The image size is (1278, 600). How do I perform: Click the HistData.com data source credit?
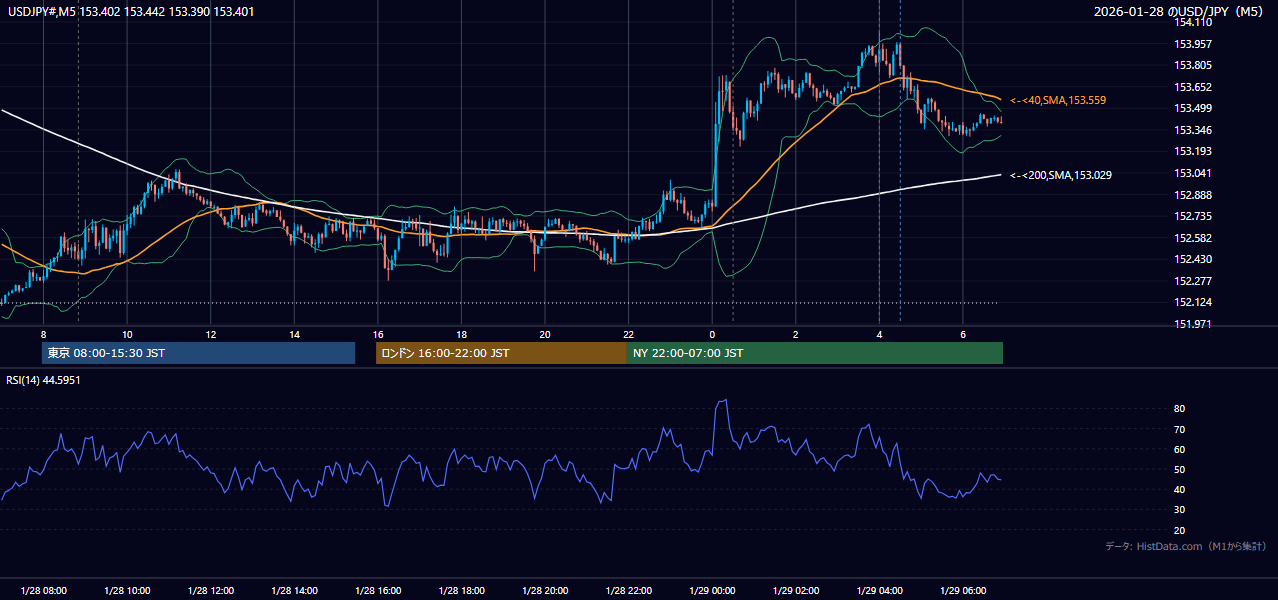tap(1186, 546)
